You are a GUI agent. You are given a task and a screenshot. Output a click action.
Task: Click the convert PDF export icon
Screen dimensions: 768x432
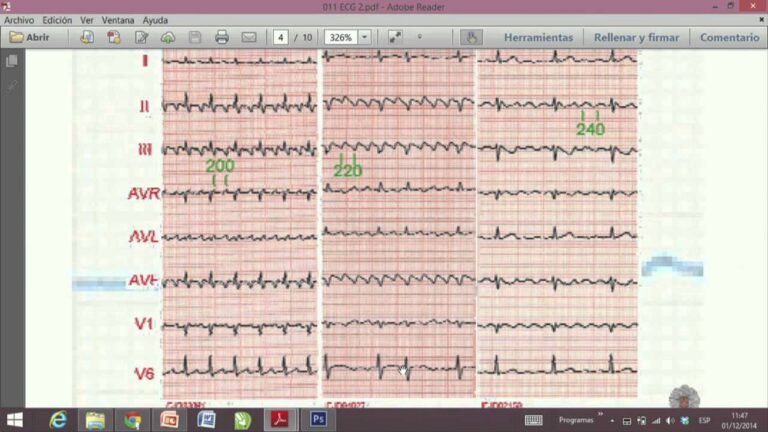click(114, 37)
